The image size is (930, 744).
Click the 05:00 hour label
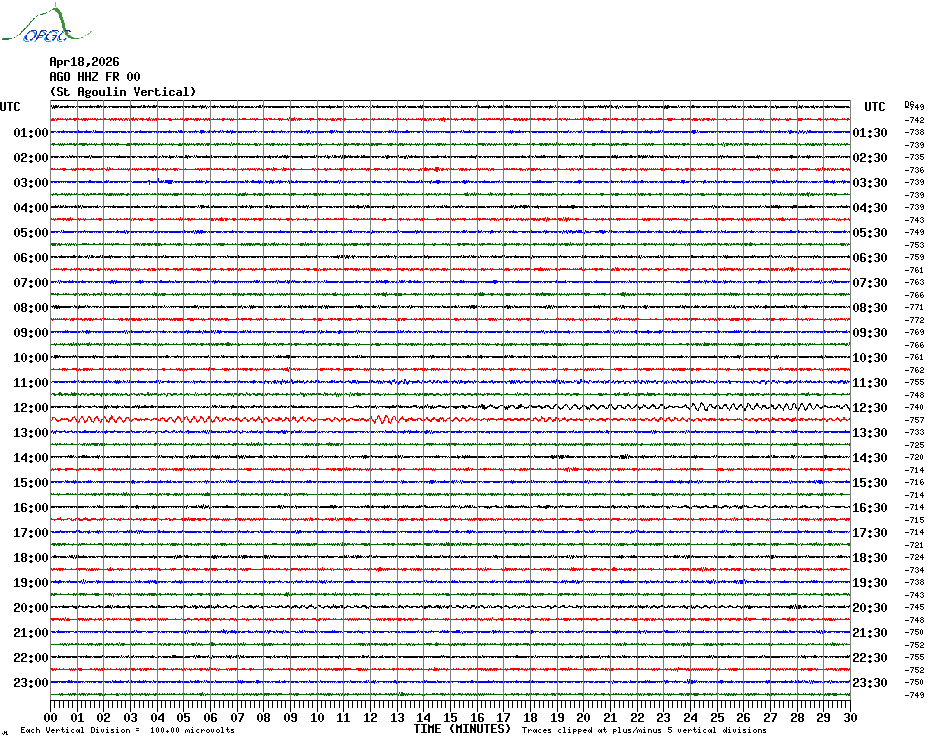point(31,233)
